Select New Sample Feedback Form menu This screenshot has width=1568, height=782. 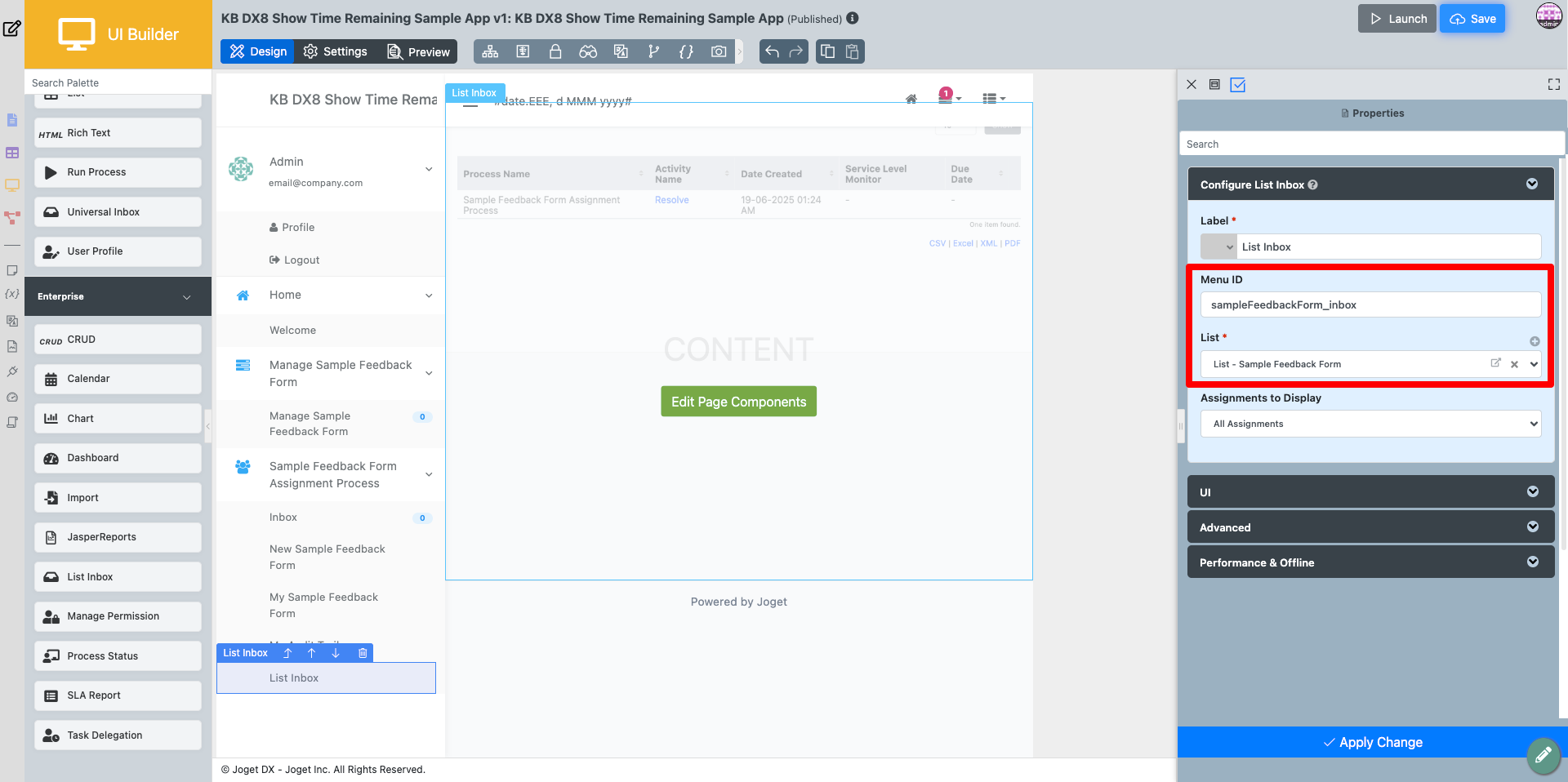[327, 558]
